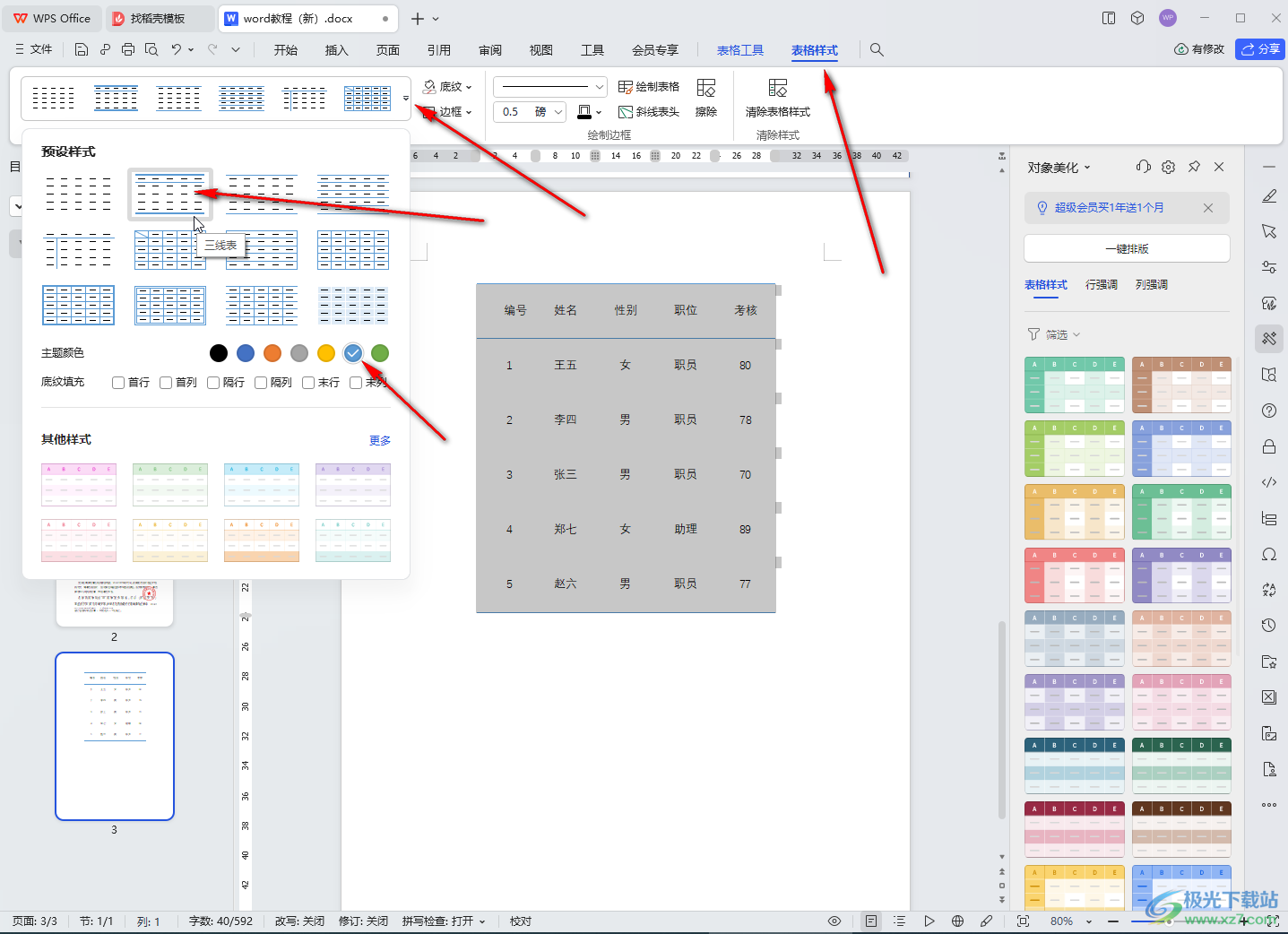Screen dimensions: 1288x934
Task: Select the 绘制表格 draw table tool
Action: [x=649, y=87]
